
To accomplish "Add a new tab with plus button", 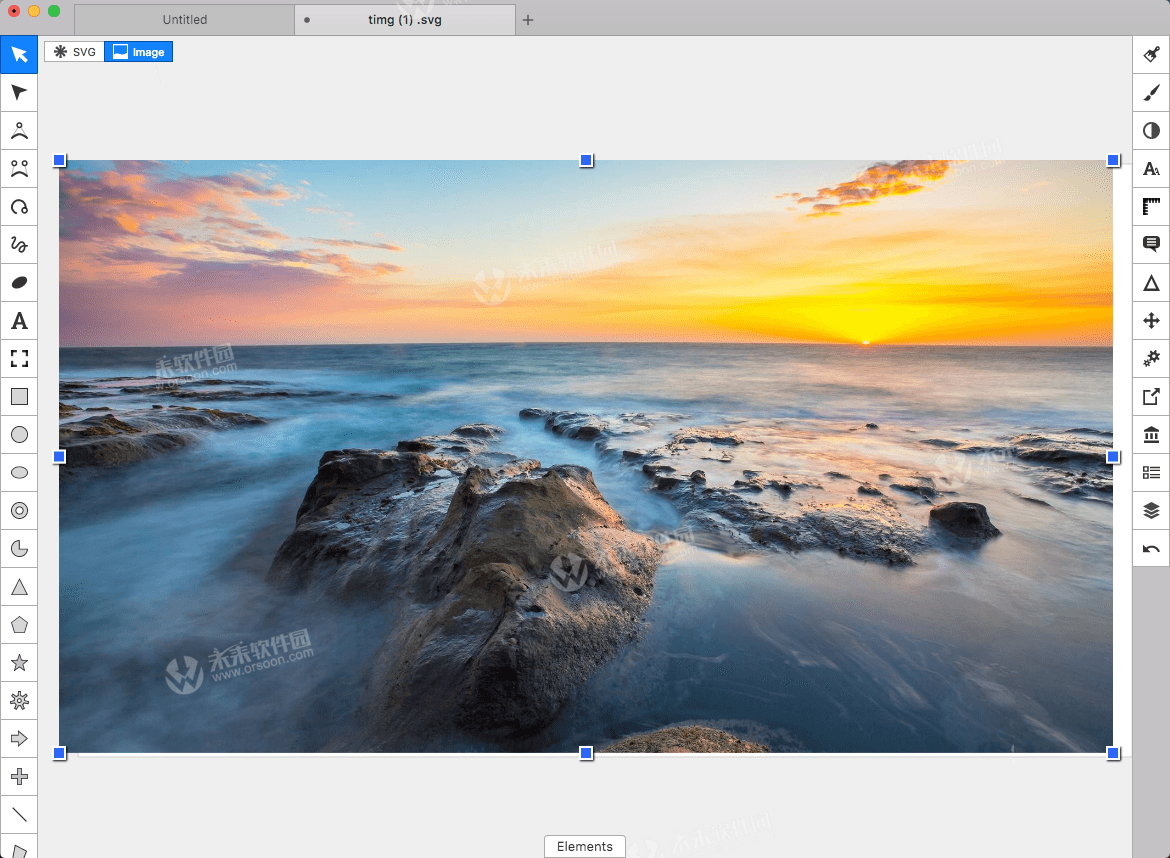I will pos(528,20).
